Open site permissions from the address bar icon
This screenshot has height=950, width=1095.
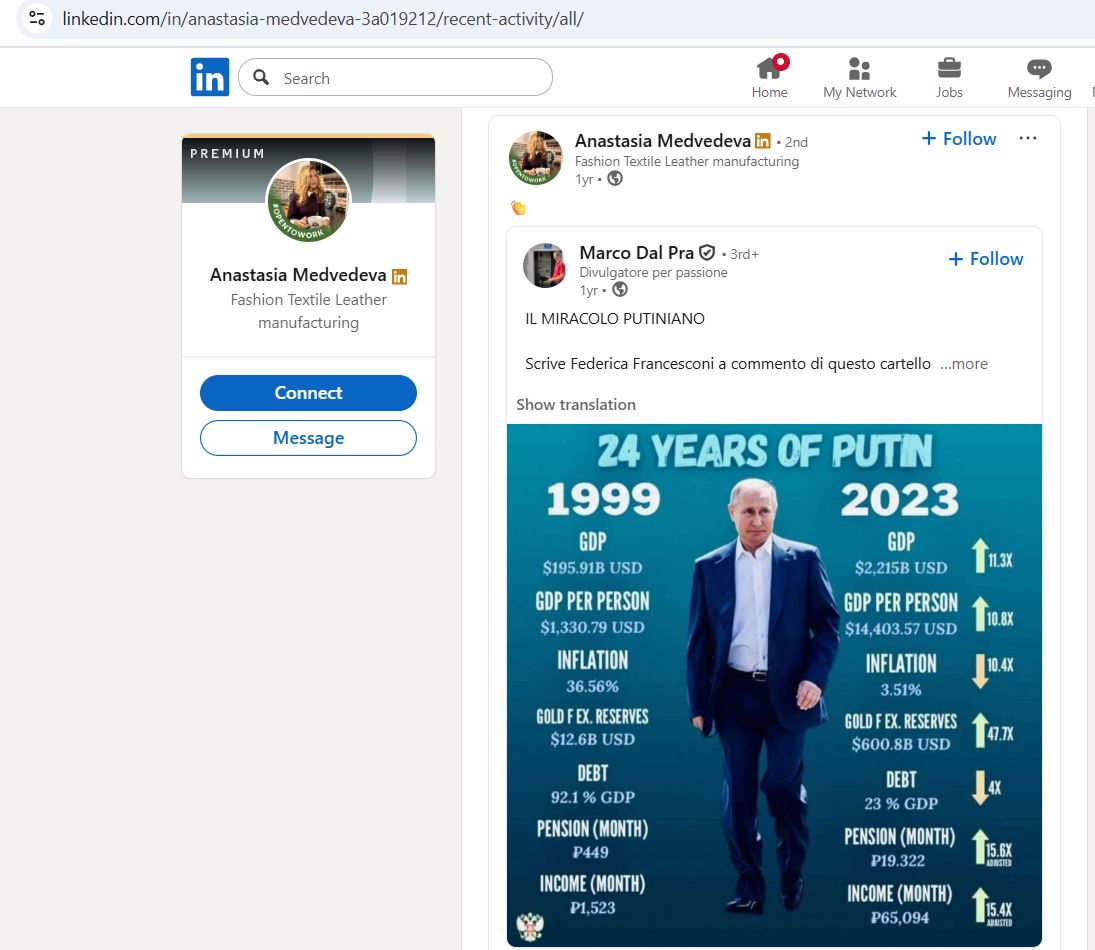tap(36, 17)
